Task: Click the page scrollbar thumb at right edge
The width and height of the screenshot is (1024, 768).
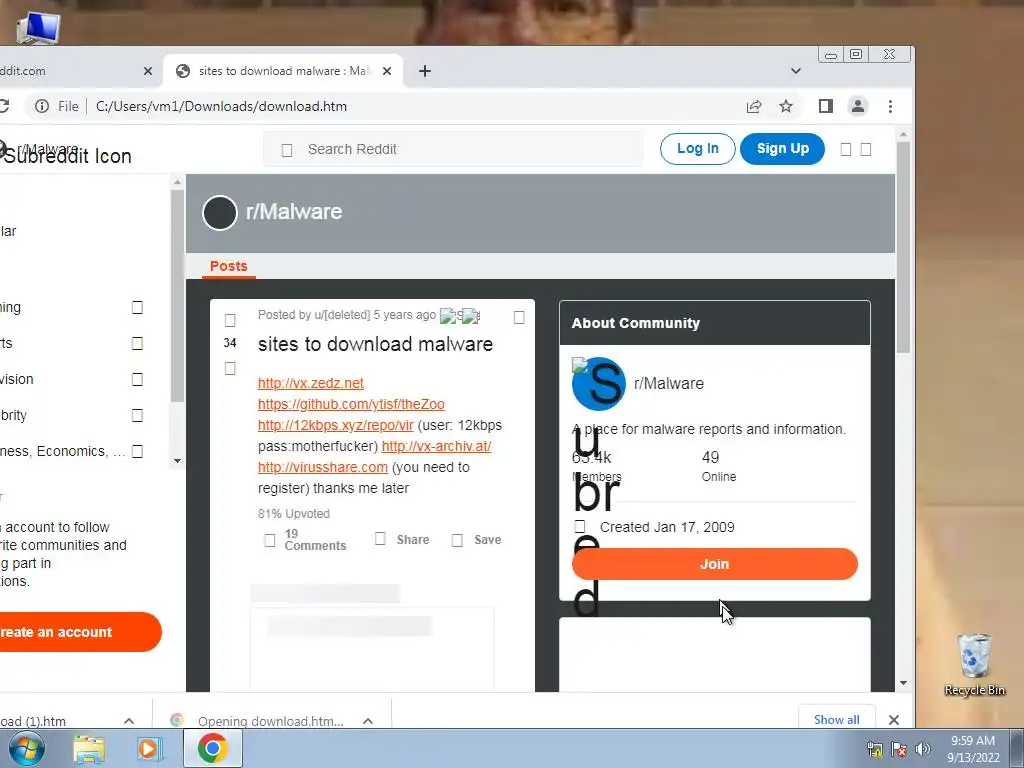Action: [x=903, y=248]
